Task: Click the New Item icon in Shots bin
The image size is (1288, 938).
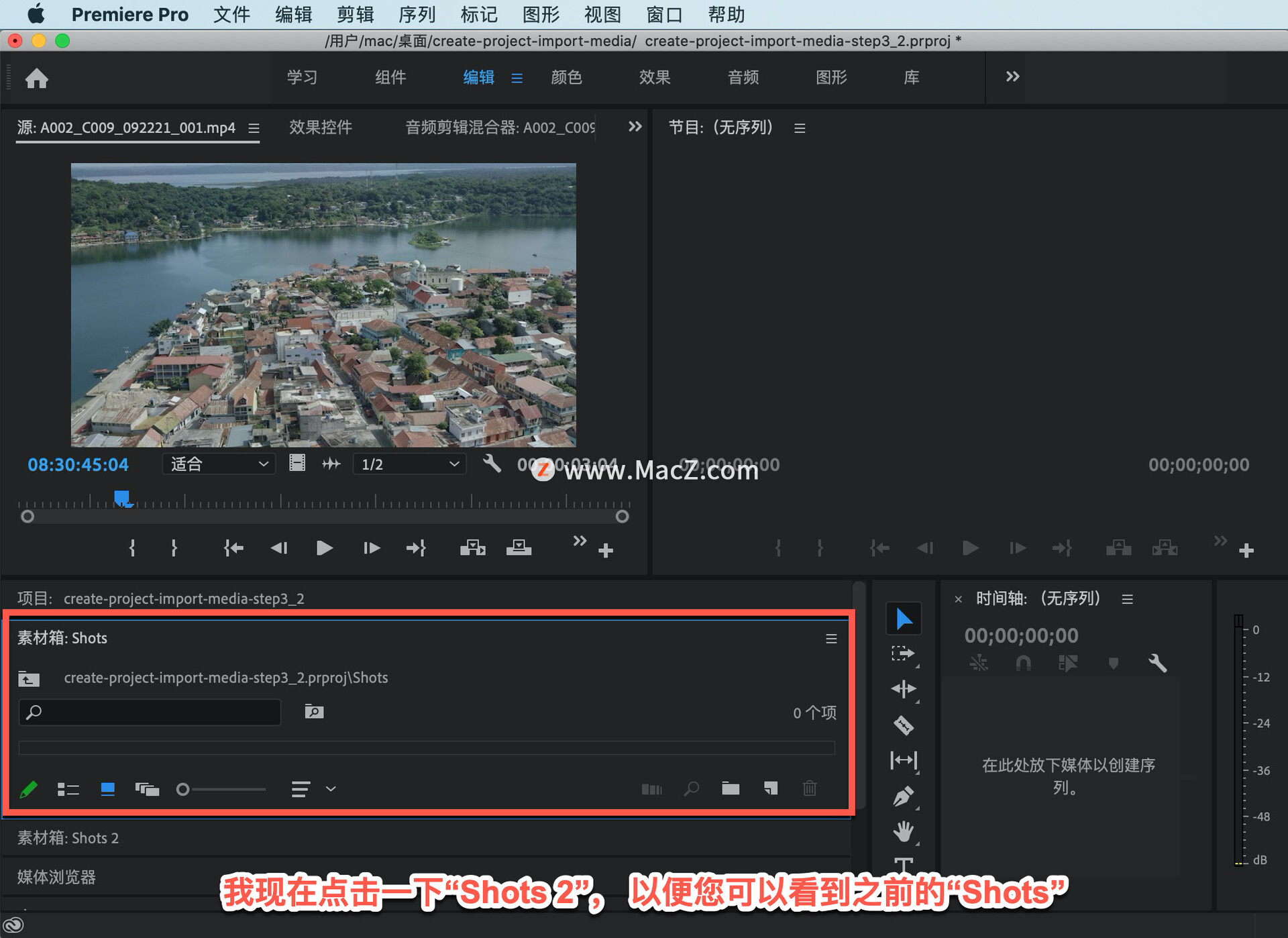Action: click(771, 788)
